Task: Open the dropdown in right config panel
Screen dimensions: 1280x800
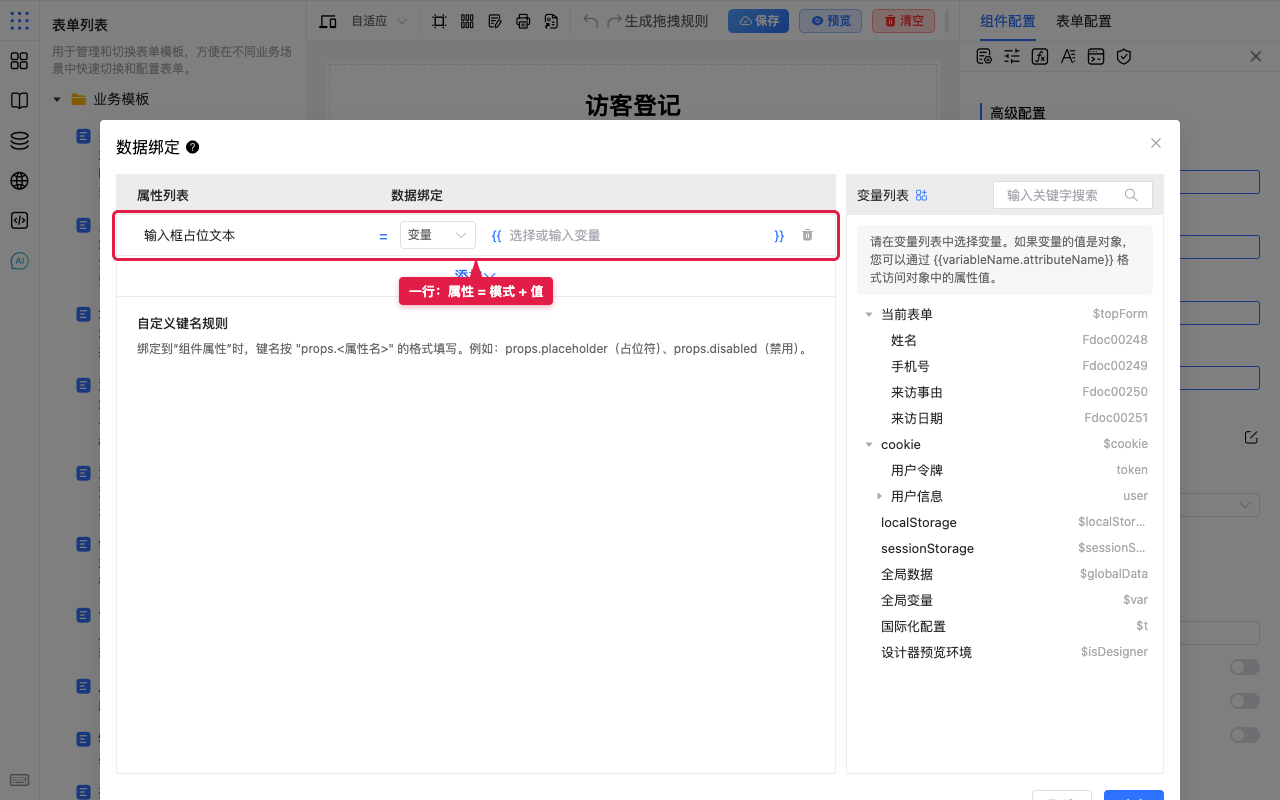Action: tap(1219, 505)
